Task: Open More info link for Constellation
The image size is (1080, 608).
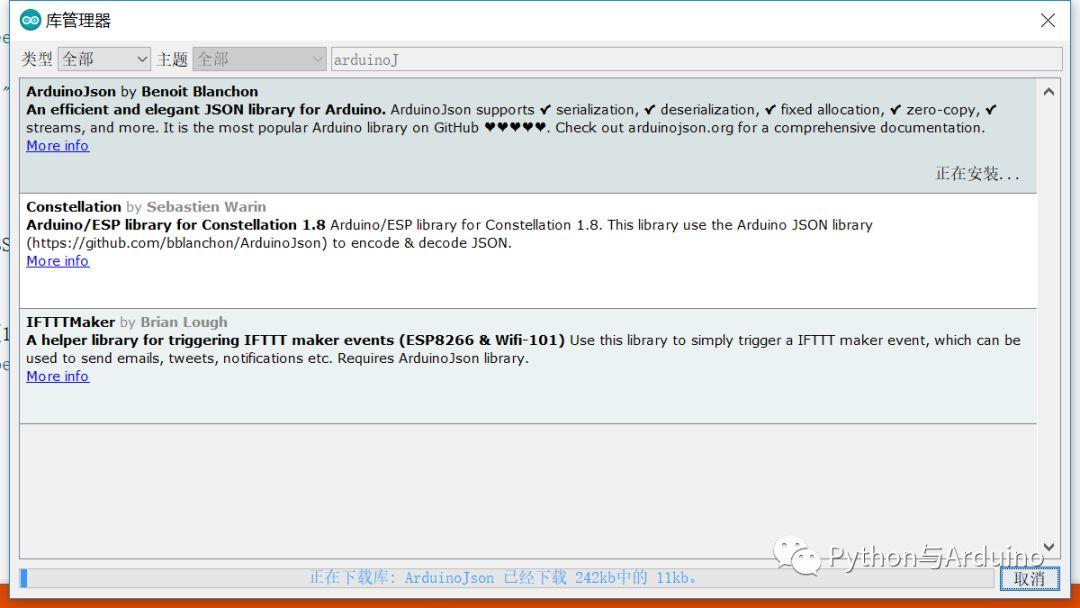Action: coord(58,261)
